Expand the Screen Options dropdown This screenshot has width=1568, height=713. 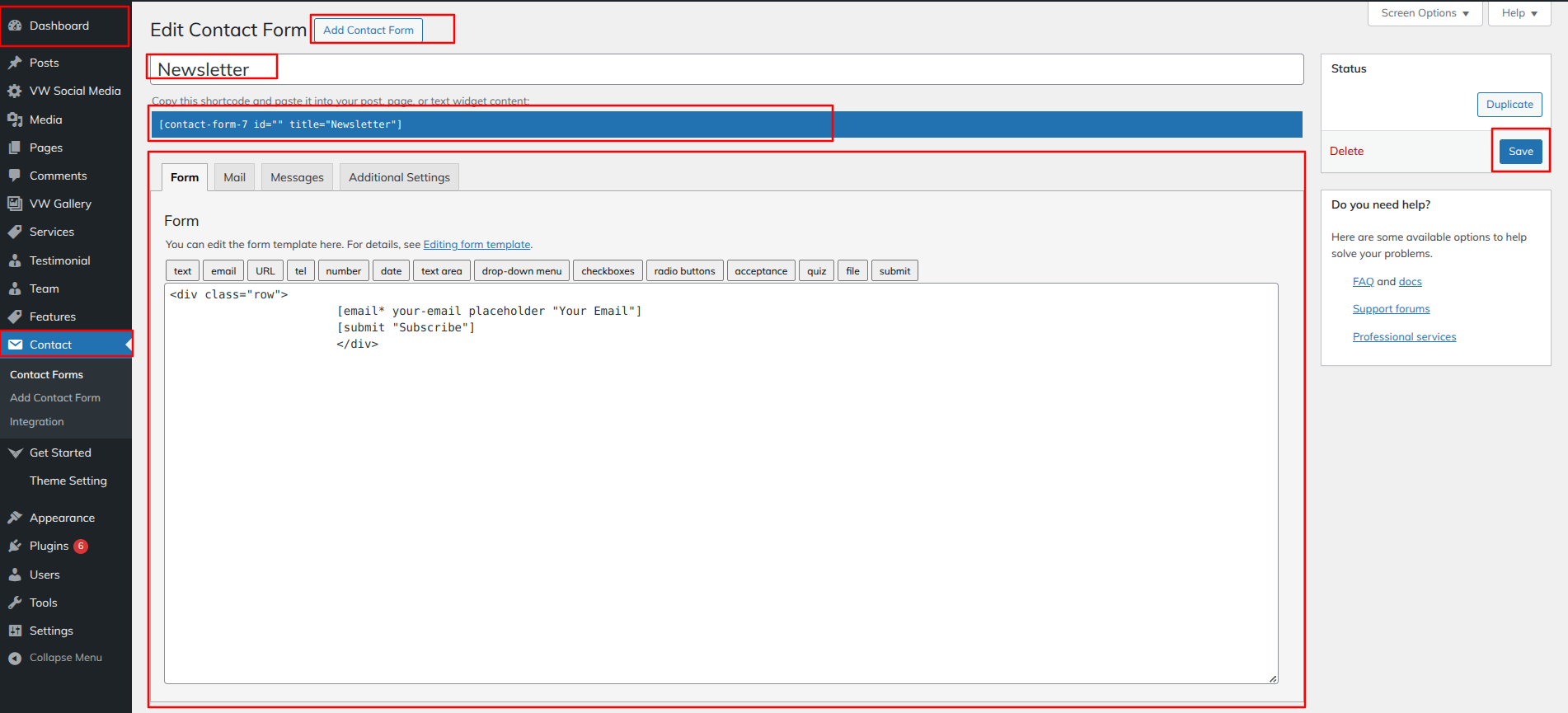point(1425,13)
